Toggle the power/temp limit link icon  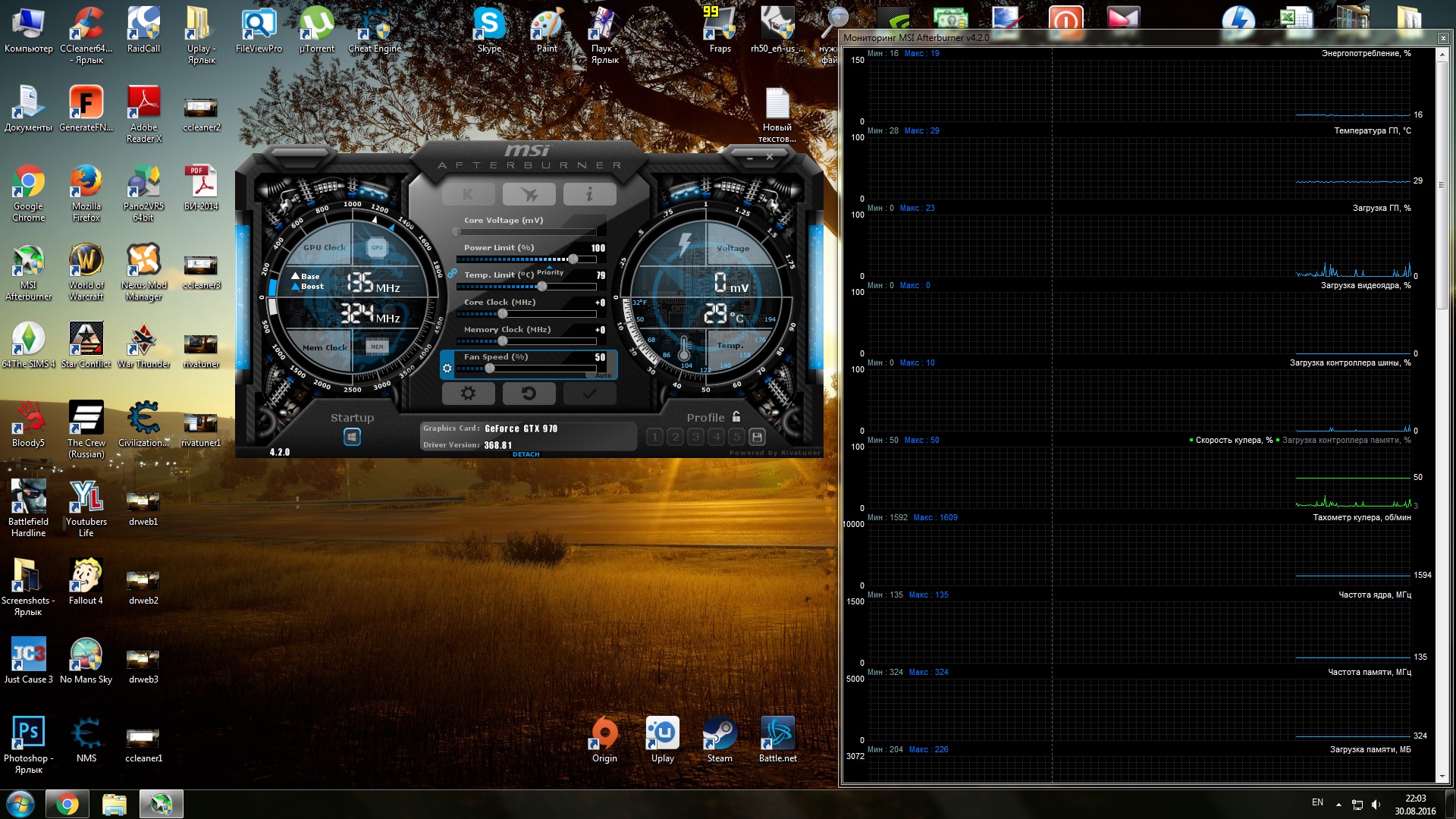tap(452, 273)
